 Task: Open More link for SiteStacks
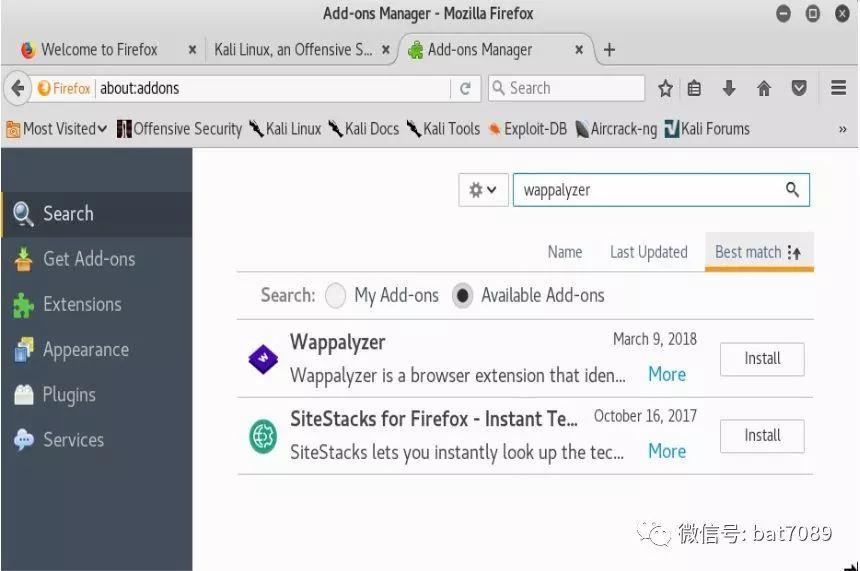point(666,451)
